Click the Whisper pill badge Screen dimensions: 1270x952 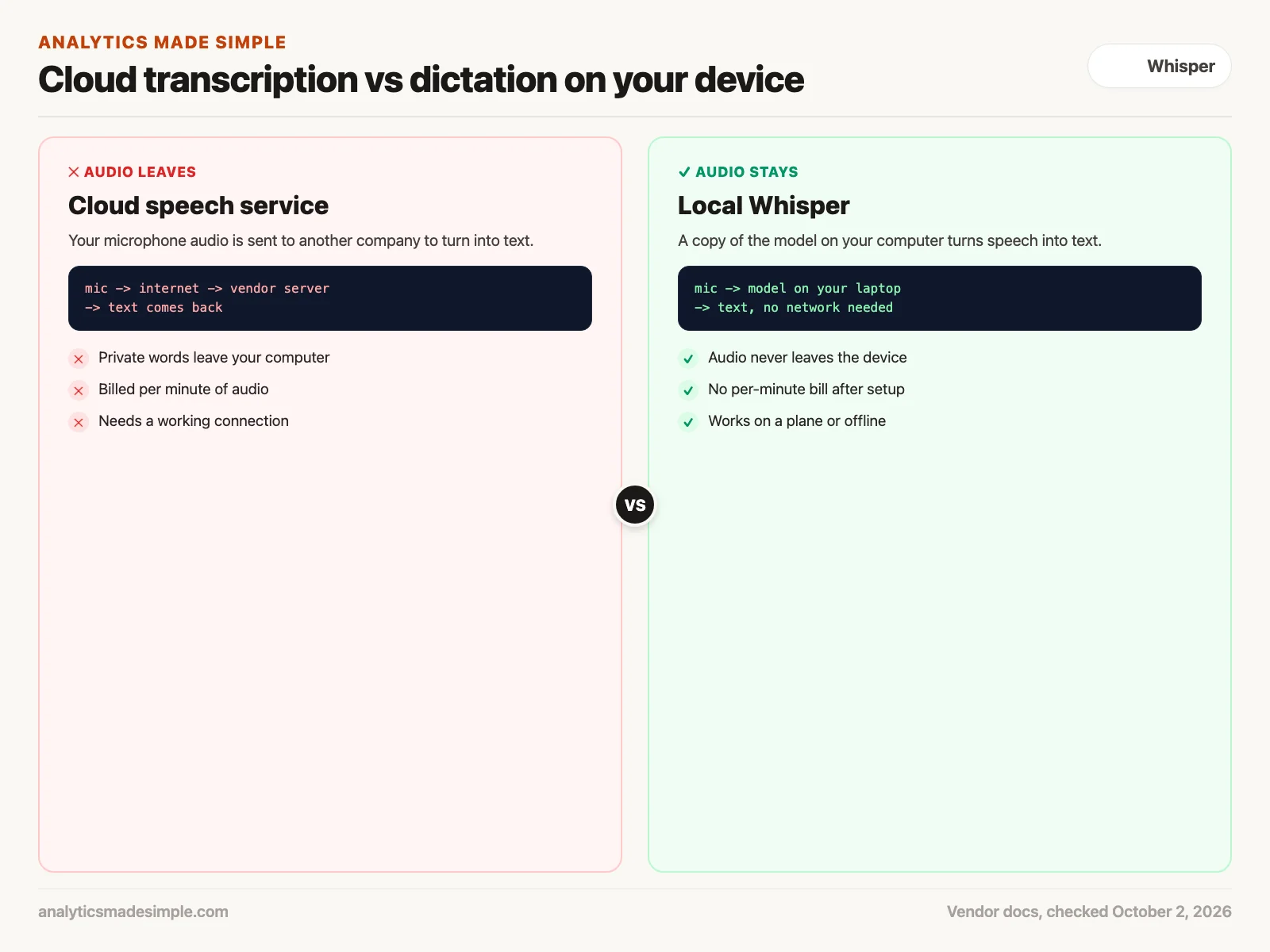coord(1159,66)
